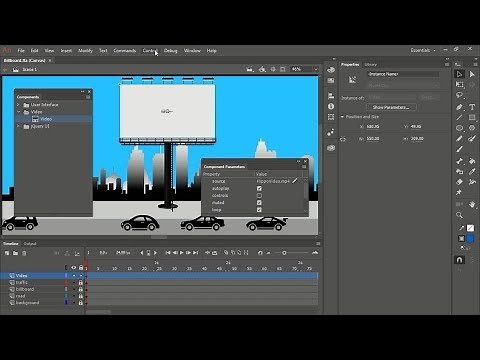The height and width of the screenshot is (360, 480).
Task: Select the Pen tool
Action: (x=459, y=107)
